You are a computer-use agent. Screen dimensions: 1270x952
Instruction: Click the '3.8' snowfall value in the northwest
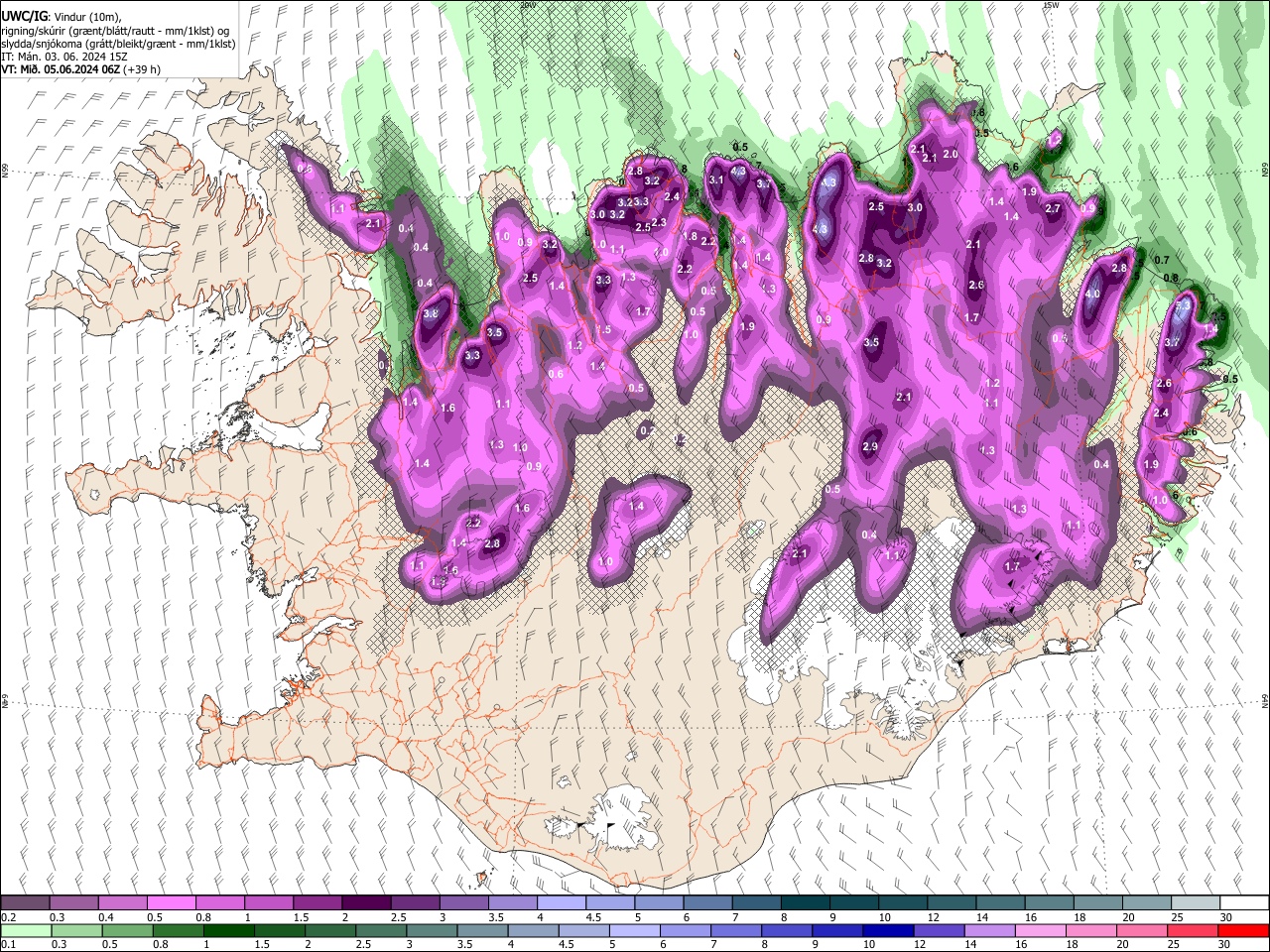tap(431, 313)
